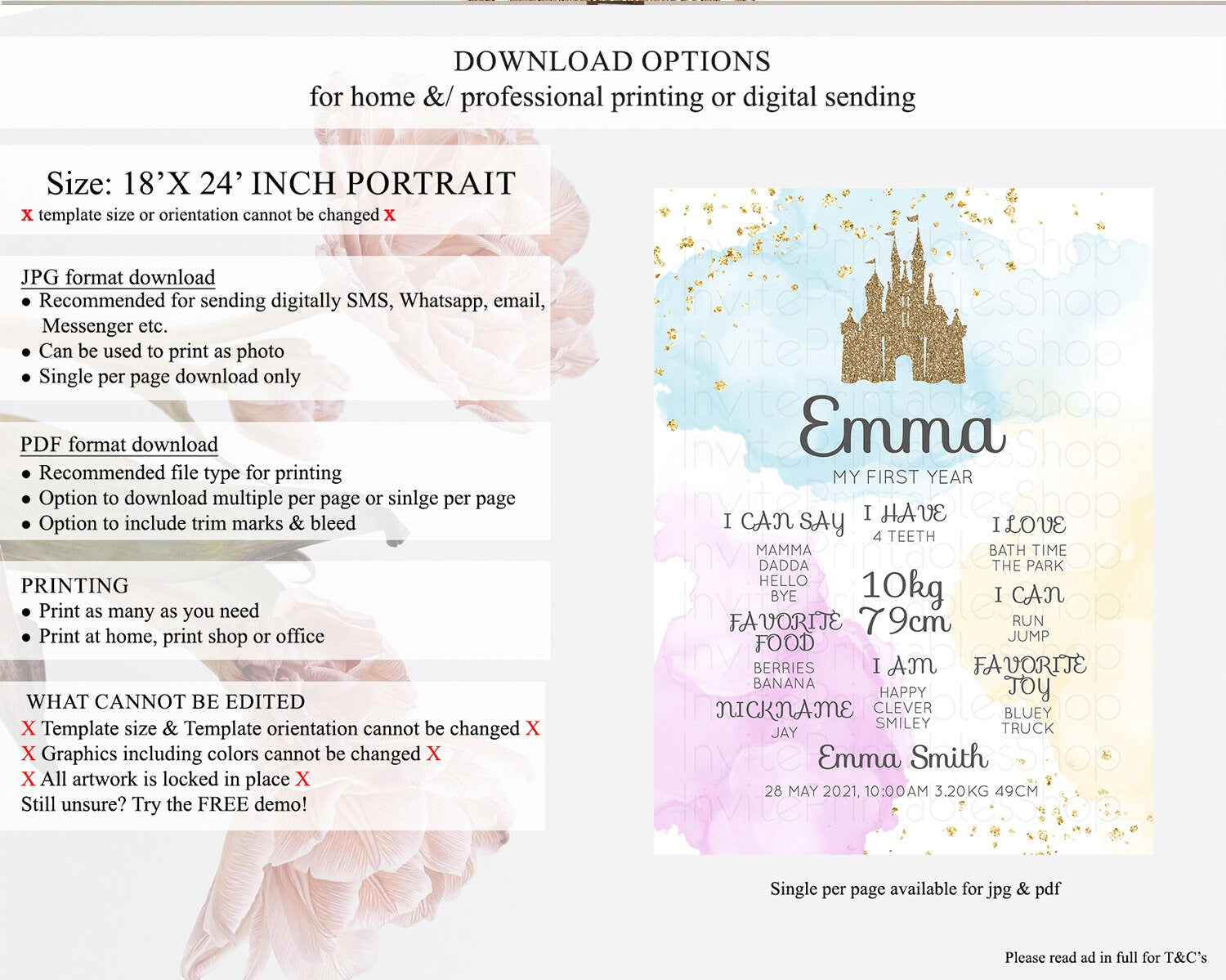Click the red X before 'All artwork is locked'
This screenshot has width=1226, height=980.
click(x=29, y=779)
